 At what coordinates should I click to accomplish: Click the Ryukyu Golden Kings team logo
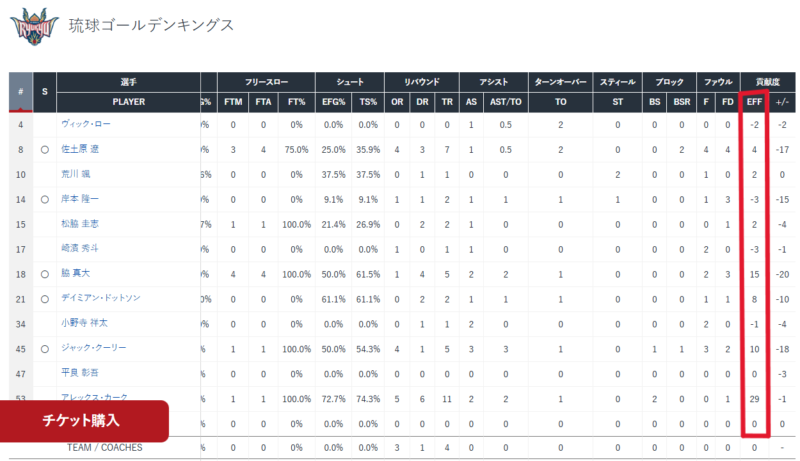(x=33, y=26)
